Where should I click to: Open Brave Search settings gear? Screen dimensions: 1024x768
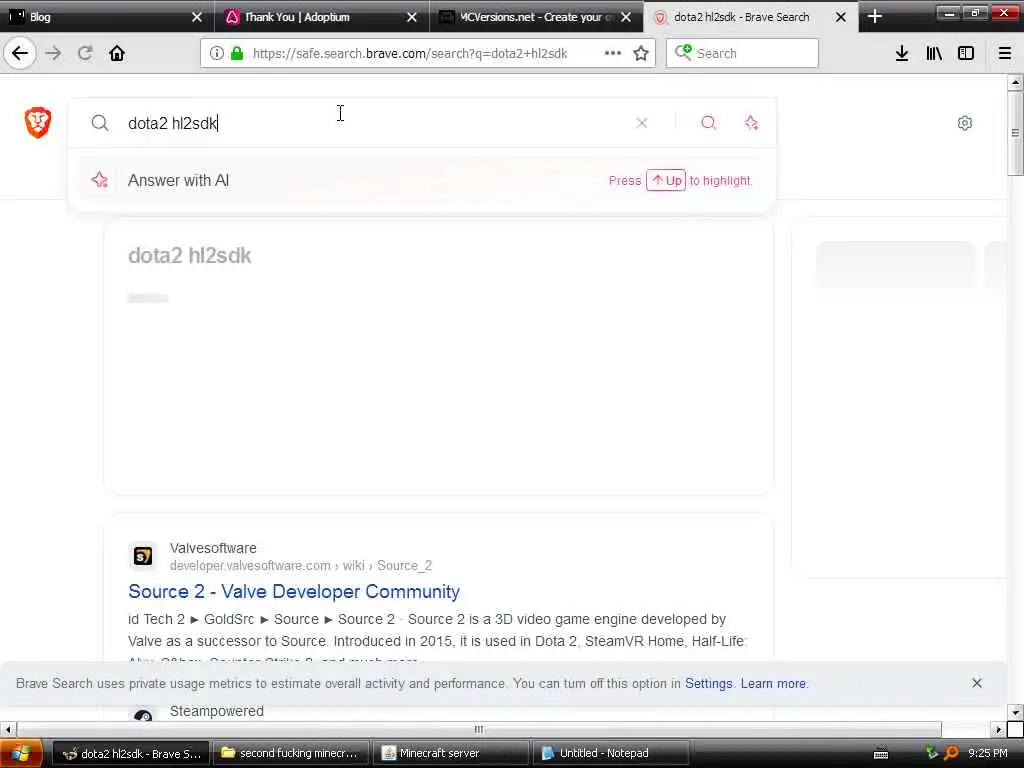[965, 123]
